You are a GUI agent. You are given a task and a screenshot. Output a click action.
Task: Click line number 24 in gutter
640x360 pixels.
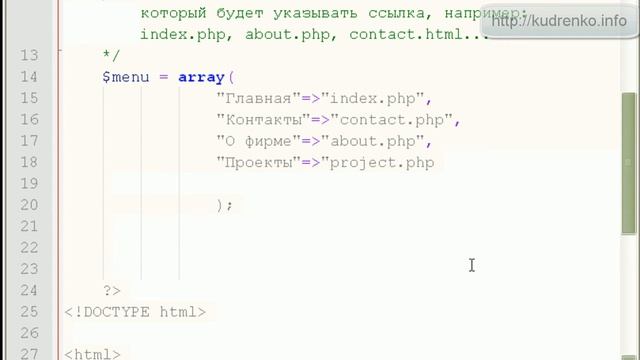(x=29, y=290)
